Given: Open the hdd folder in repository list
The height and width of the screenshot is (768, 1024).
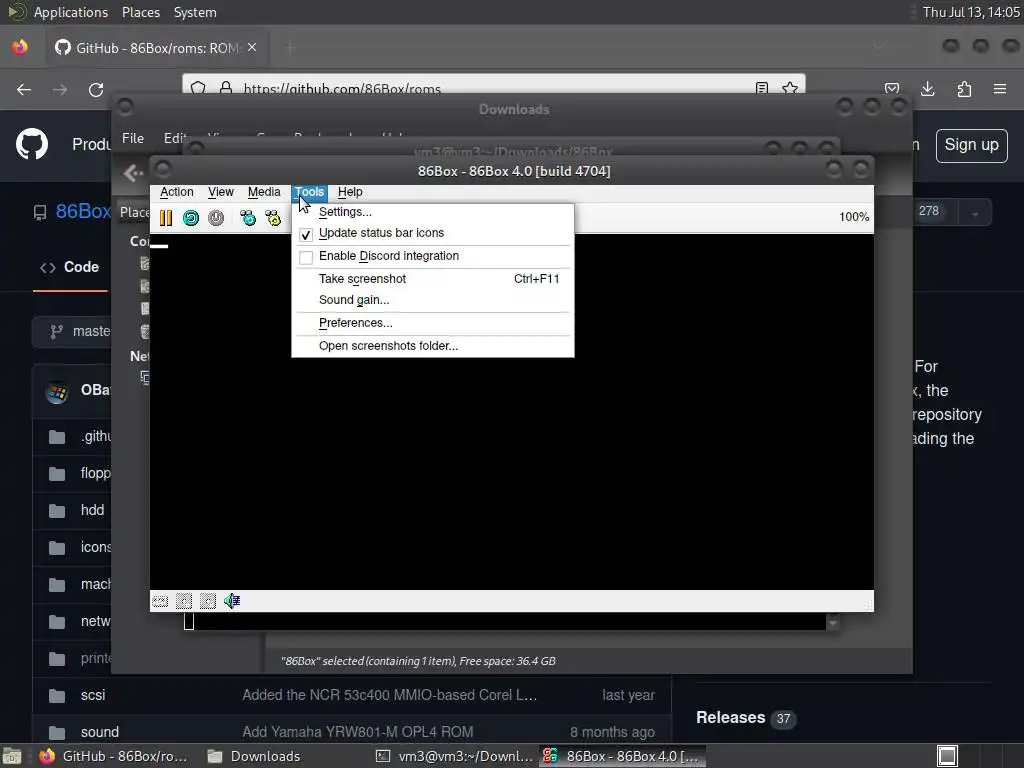Looking at the screenshot, I should [92, 510].
